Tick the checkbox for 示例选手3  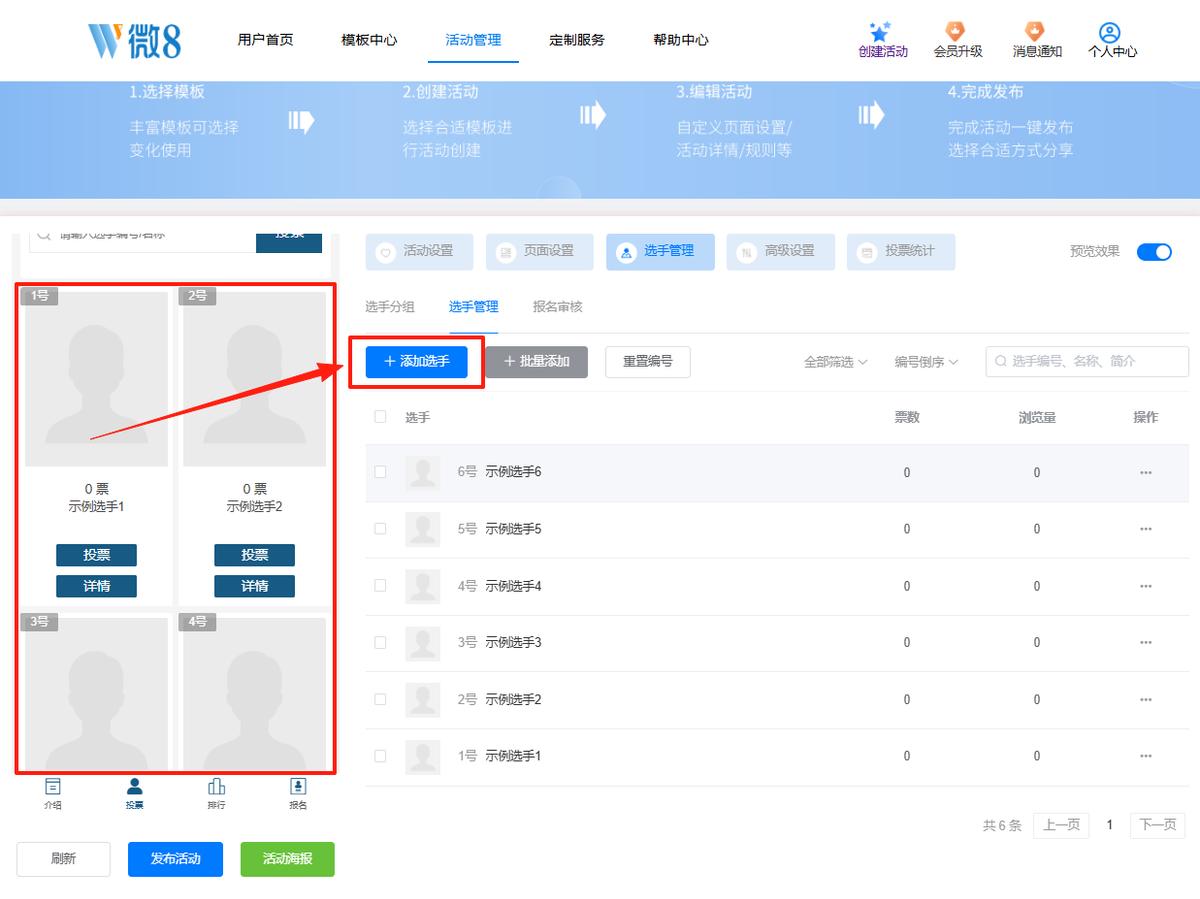[380, 642]
